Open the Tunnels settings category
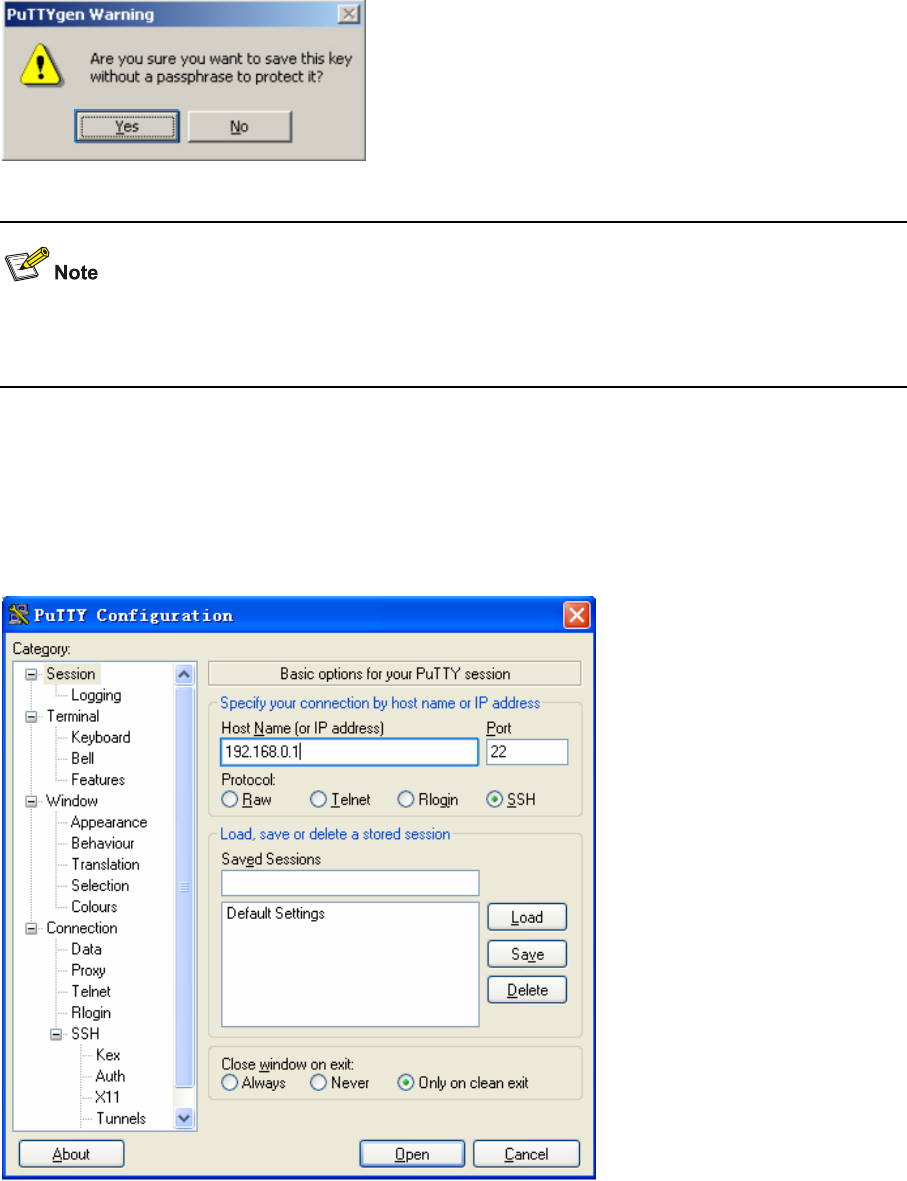907x1181 pixels. pos(121,1118)
